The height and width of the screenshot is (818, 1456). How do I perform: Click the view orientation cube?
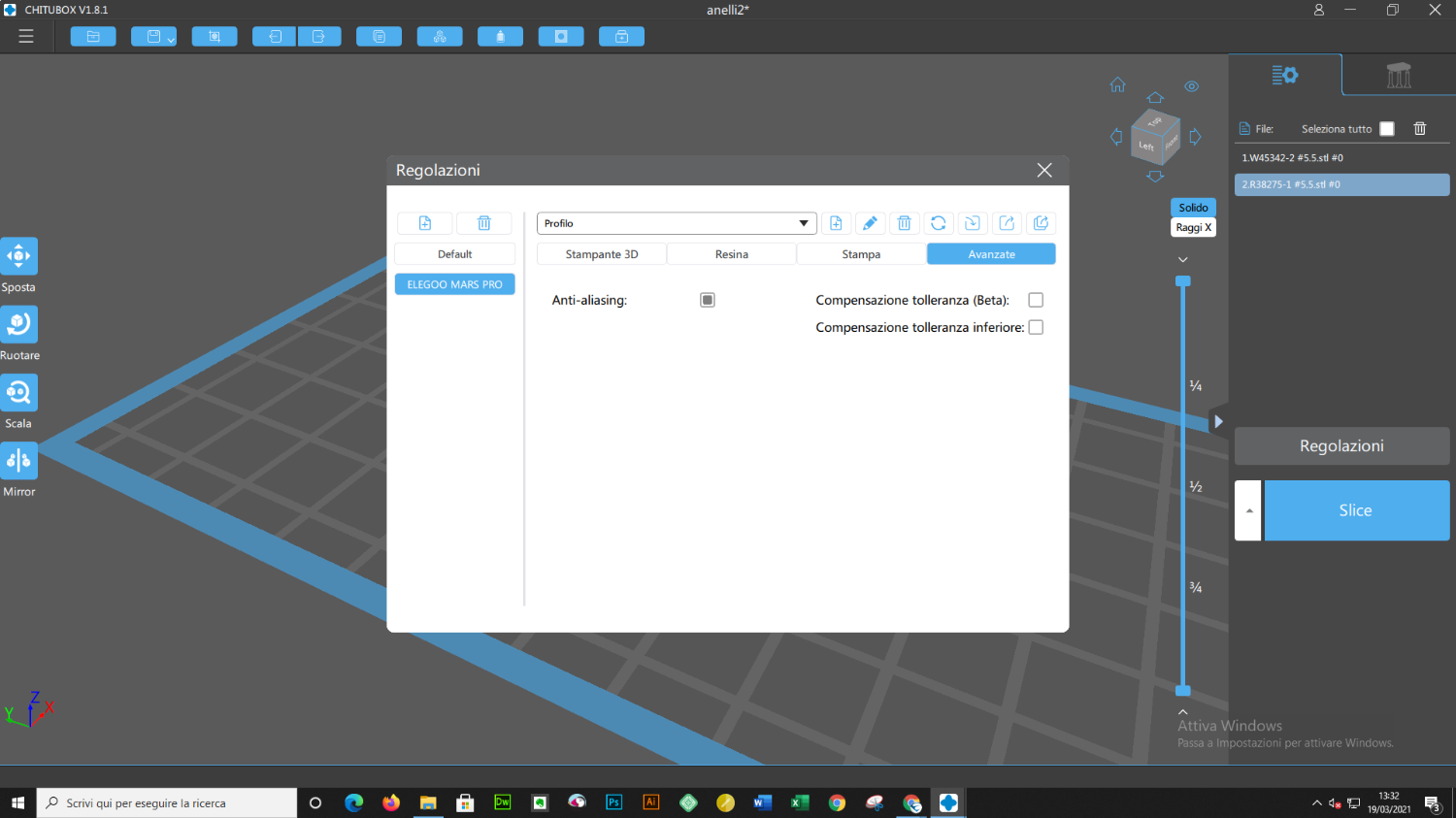pos(1156,137)
